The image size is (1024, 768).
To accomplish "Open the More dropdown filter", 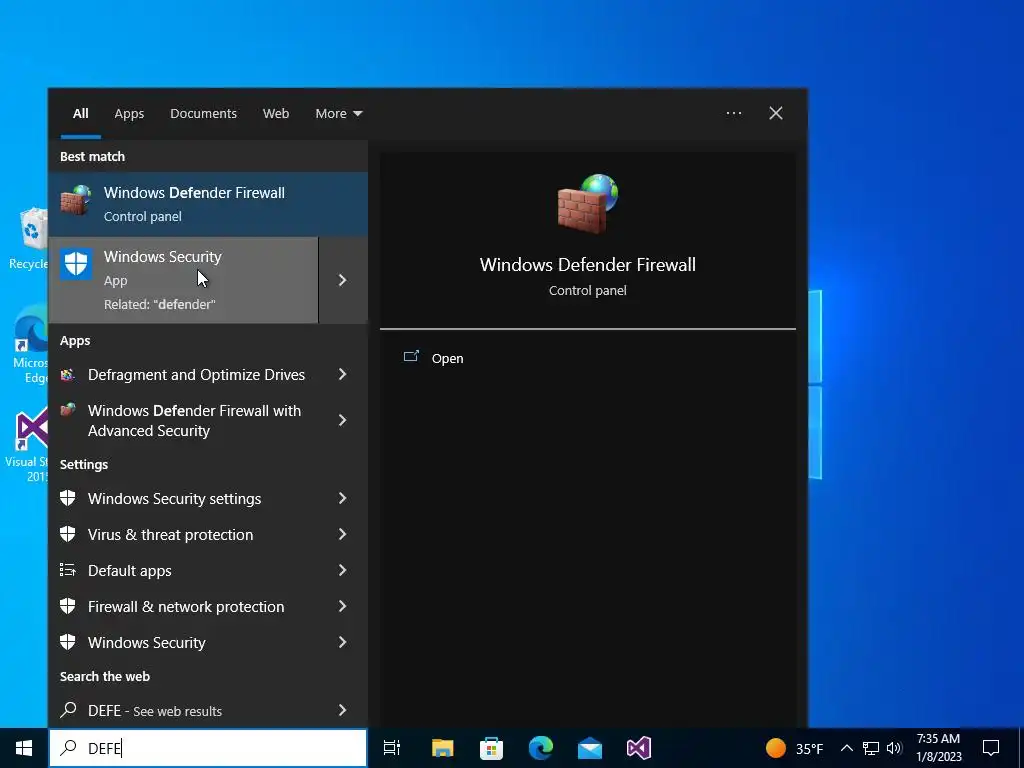I will (x=338, y=114).
